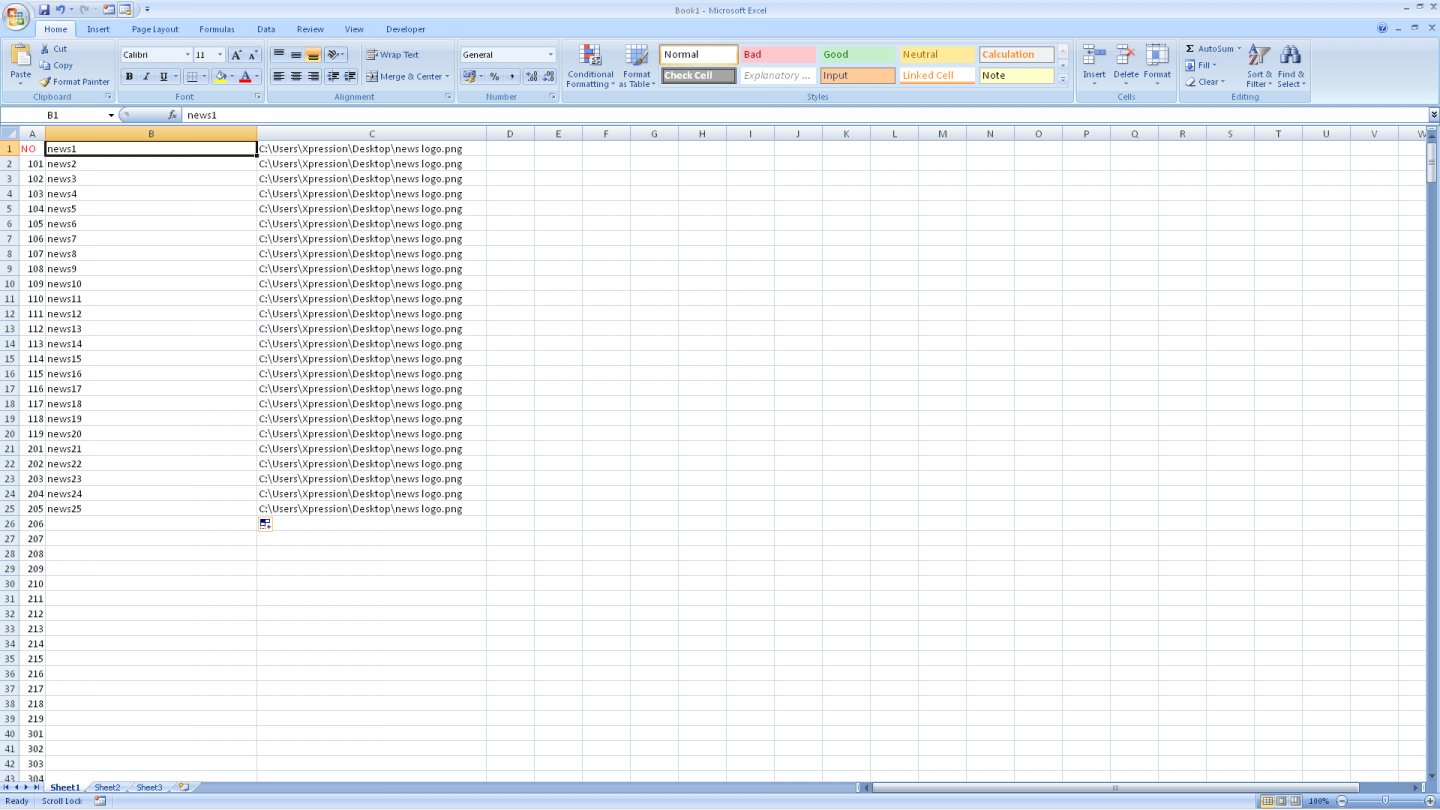Align text to top of cell
Screen dimensions: 1440x810
(279, 55)
